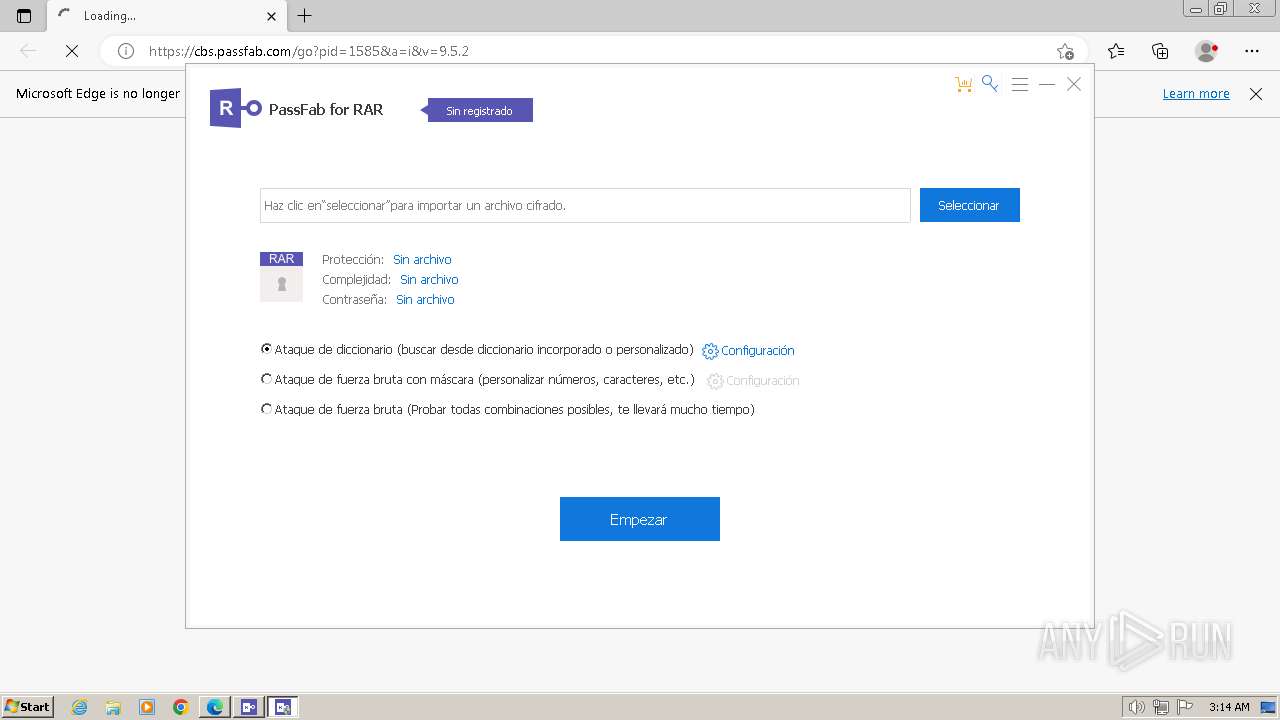The height and width of the screenshot is (720, 1280).
Task: Open volume control tray icon
Action: point(1137,707)
